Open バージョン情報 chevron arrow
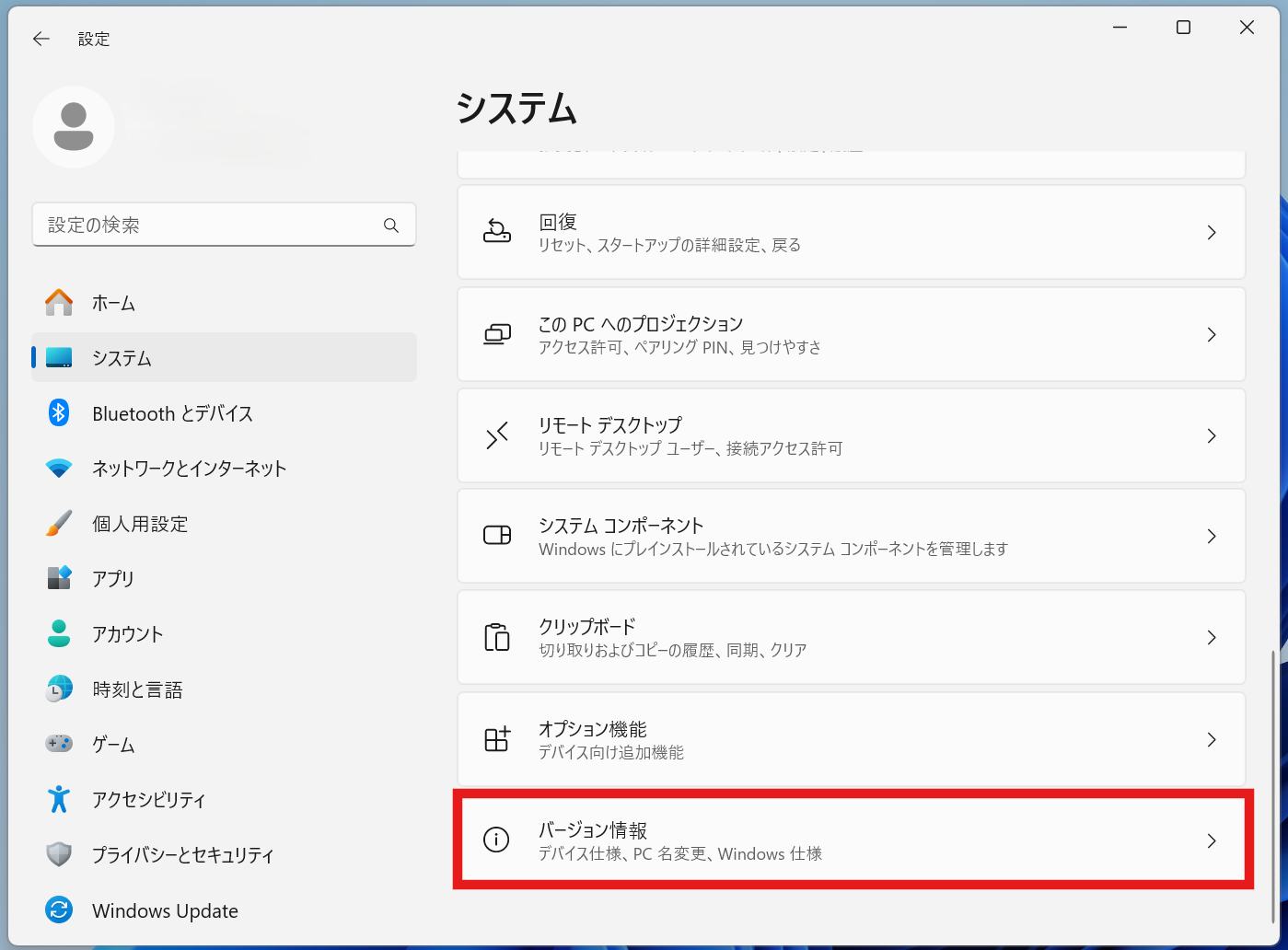Image resolution: width=1288 pixels, height=950 pixels. point(1212,840)
